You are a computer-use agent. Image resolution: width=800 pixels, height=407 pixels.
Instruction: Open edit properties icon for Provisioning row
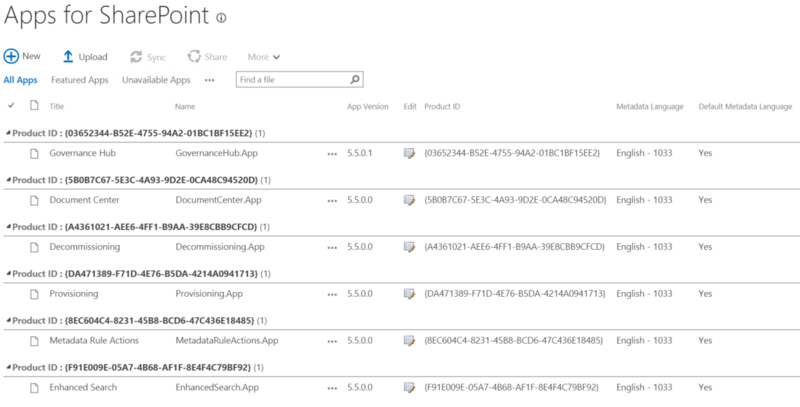tap(409, 294)
